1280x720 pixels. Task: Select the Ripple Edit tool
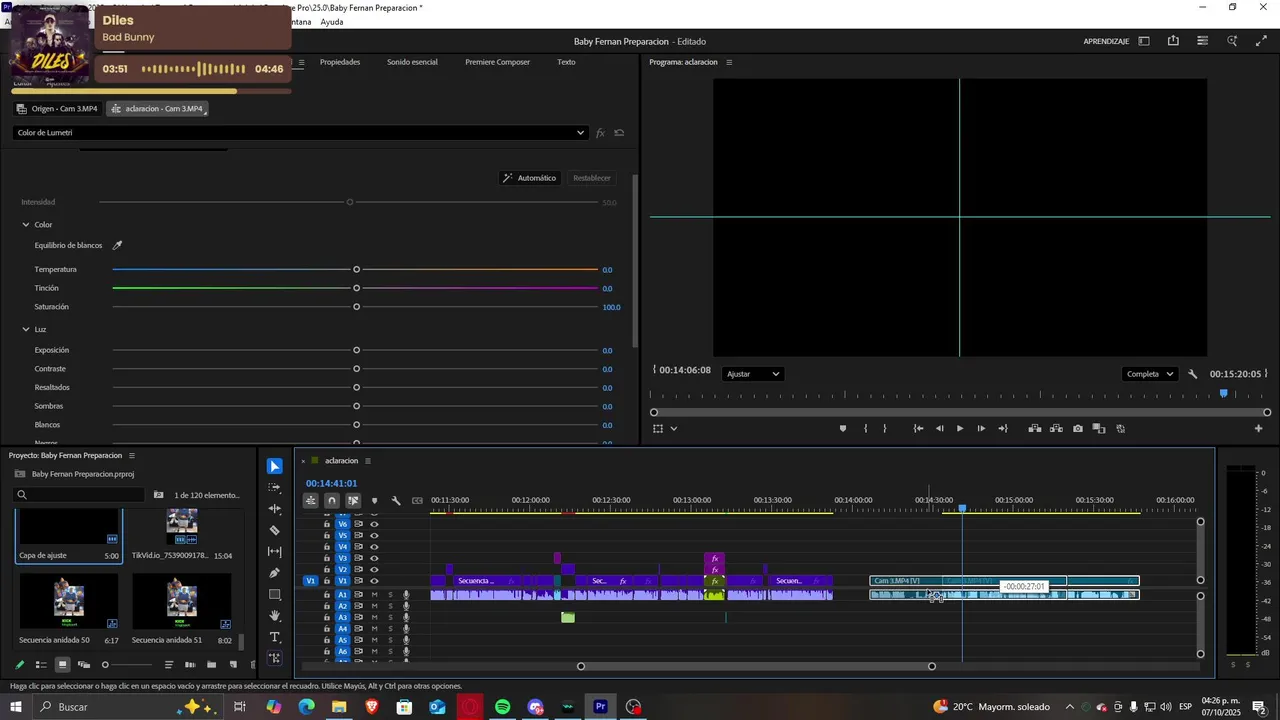pos(275,509)
